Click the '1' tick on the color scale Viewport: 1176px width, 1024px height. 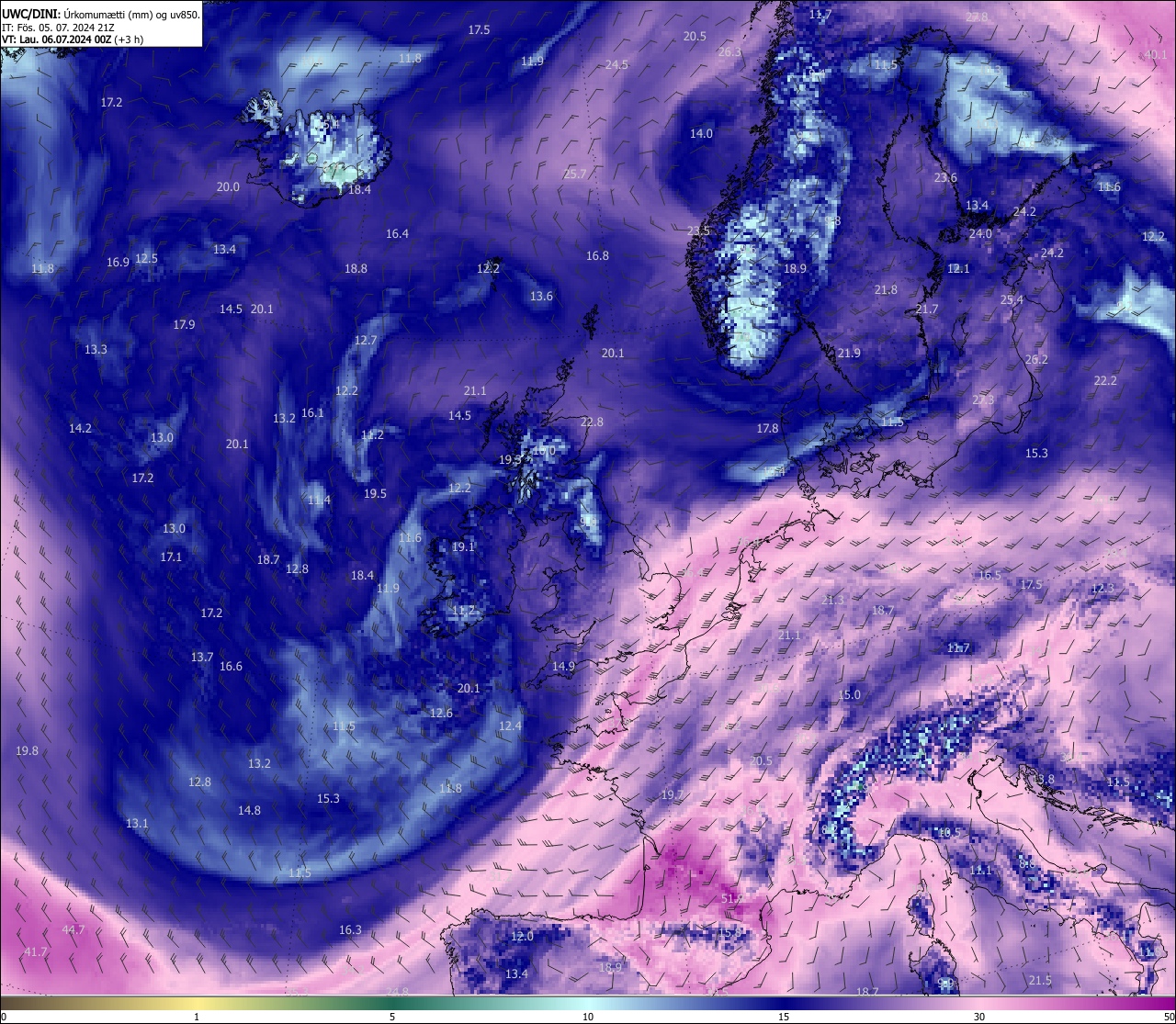coord(197,1017)
